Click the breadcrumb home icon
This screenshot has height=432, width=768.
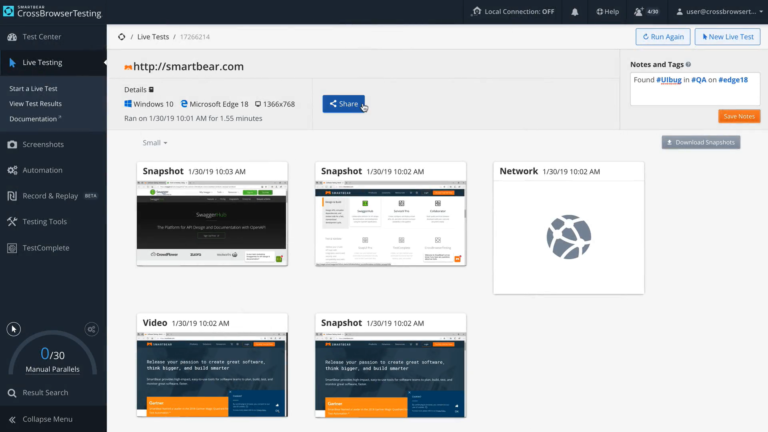[121, 37]
